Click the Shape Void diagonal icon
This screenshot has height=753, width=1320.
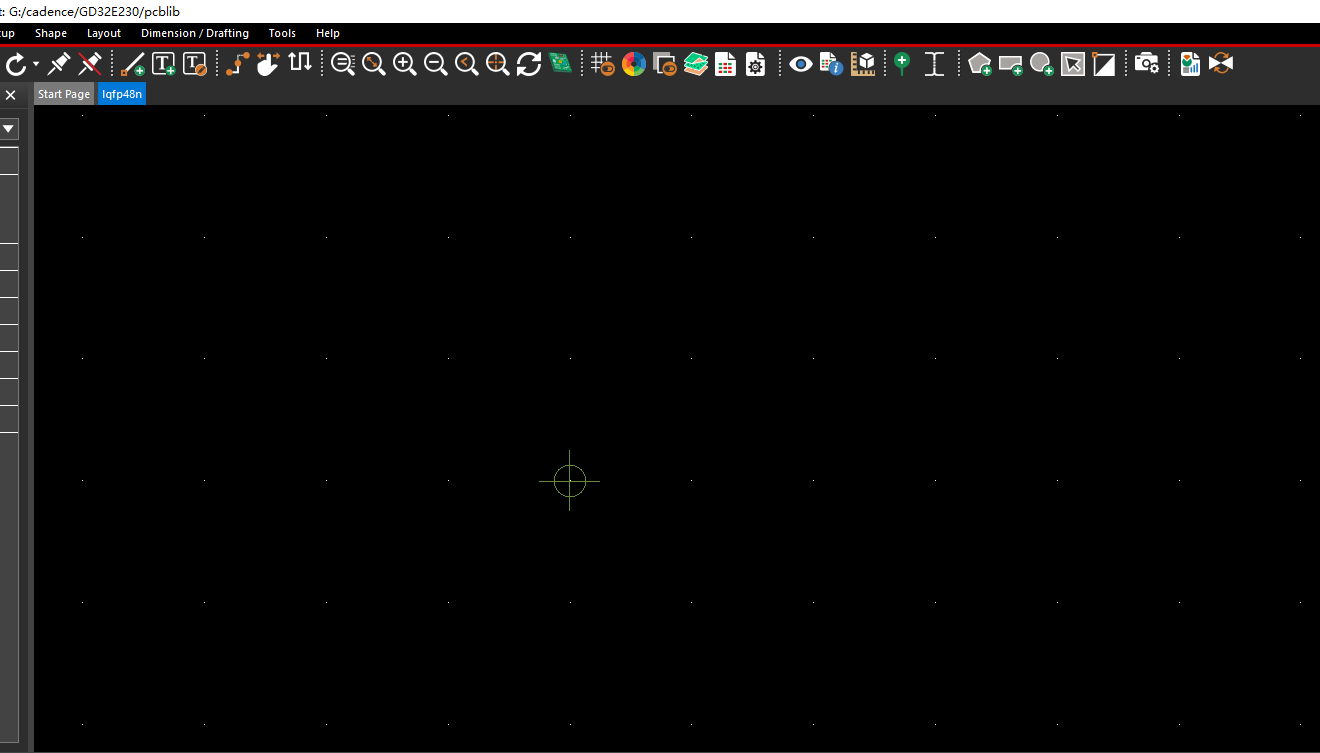coord(1104,64)
